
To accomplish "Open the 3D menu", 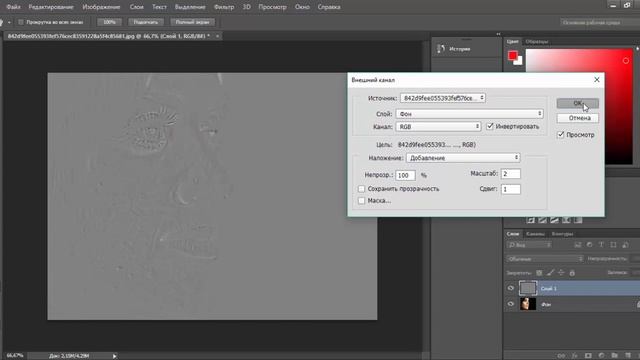I will pos(247,7).
